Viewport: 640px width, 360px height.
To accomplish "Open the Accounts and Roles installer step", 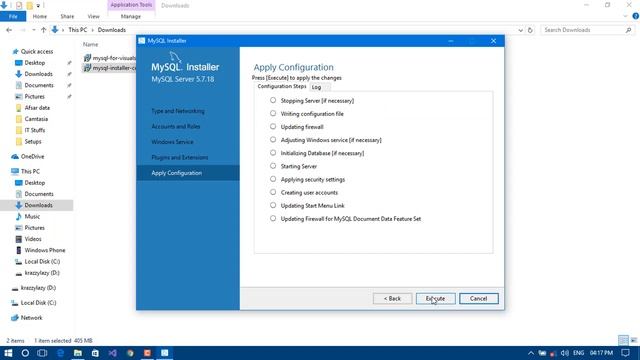I will click(176, 127).
